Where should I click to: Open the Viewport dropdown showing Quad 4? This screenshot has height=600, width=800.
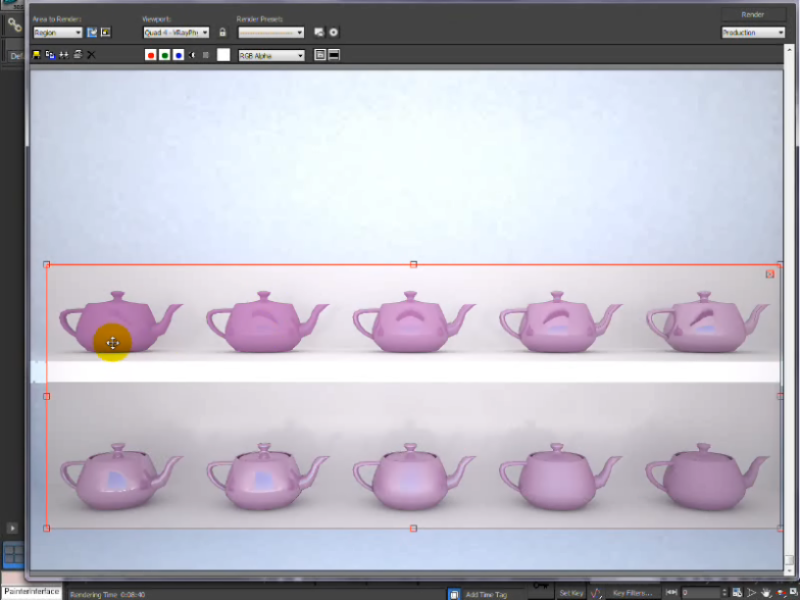point(176,33)
